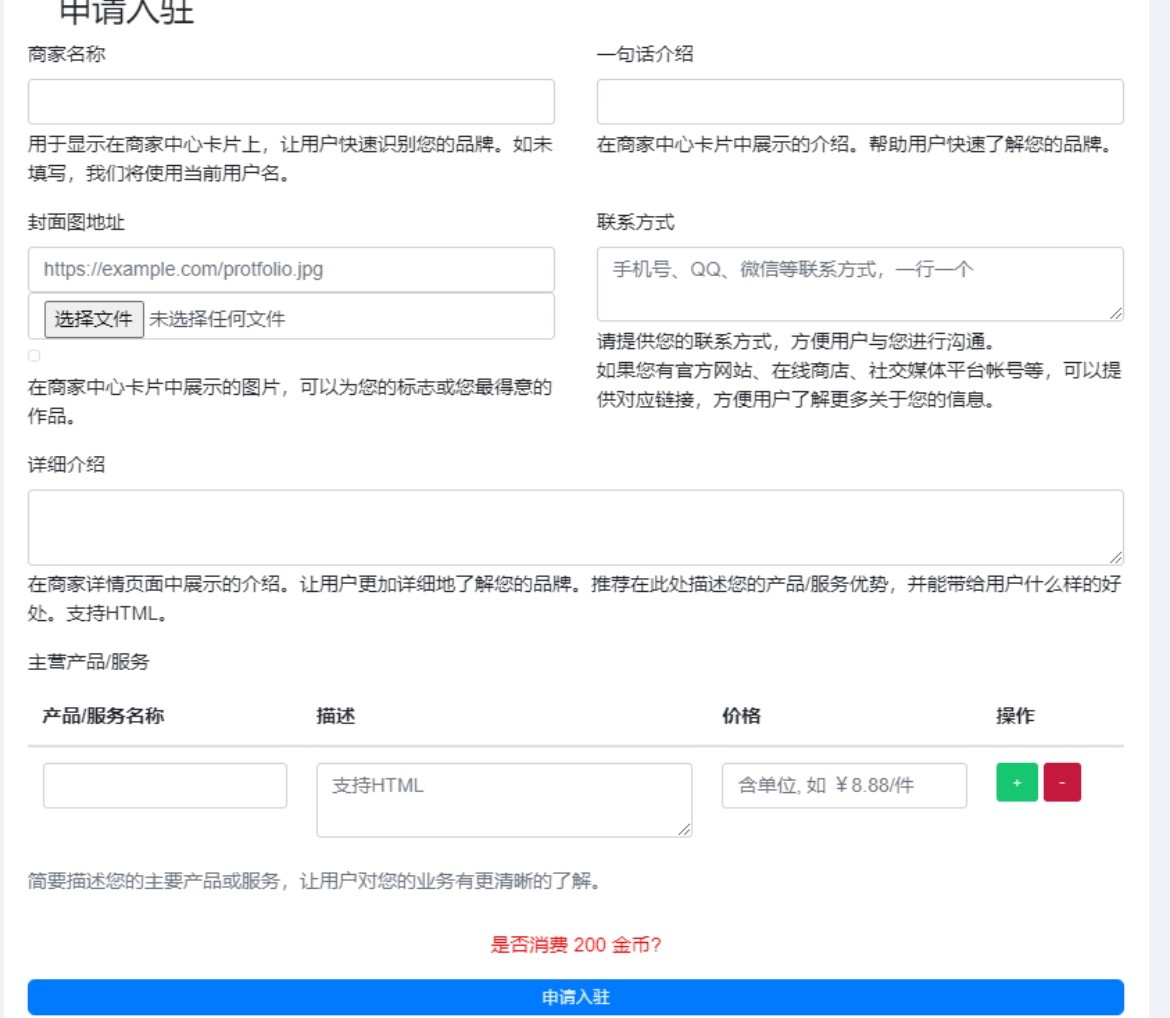Screen dimensions: 1170x1018
Task: Click the 价格 column header
Action: [741, 716]
